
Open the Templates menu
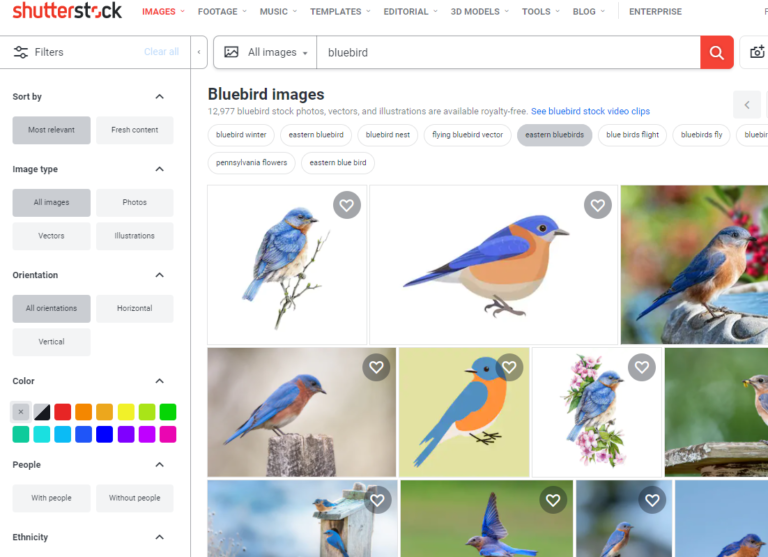[340, 11]
